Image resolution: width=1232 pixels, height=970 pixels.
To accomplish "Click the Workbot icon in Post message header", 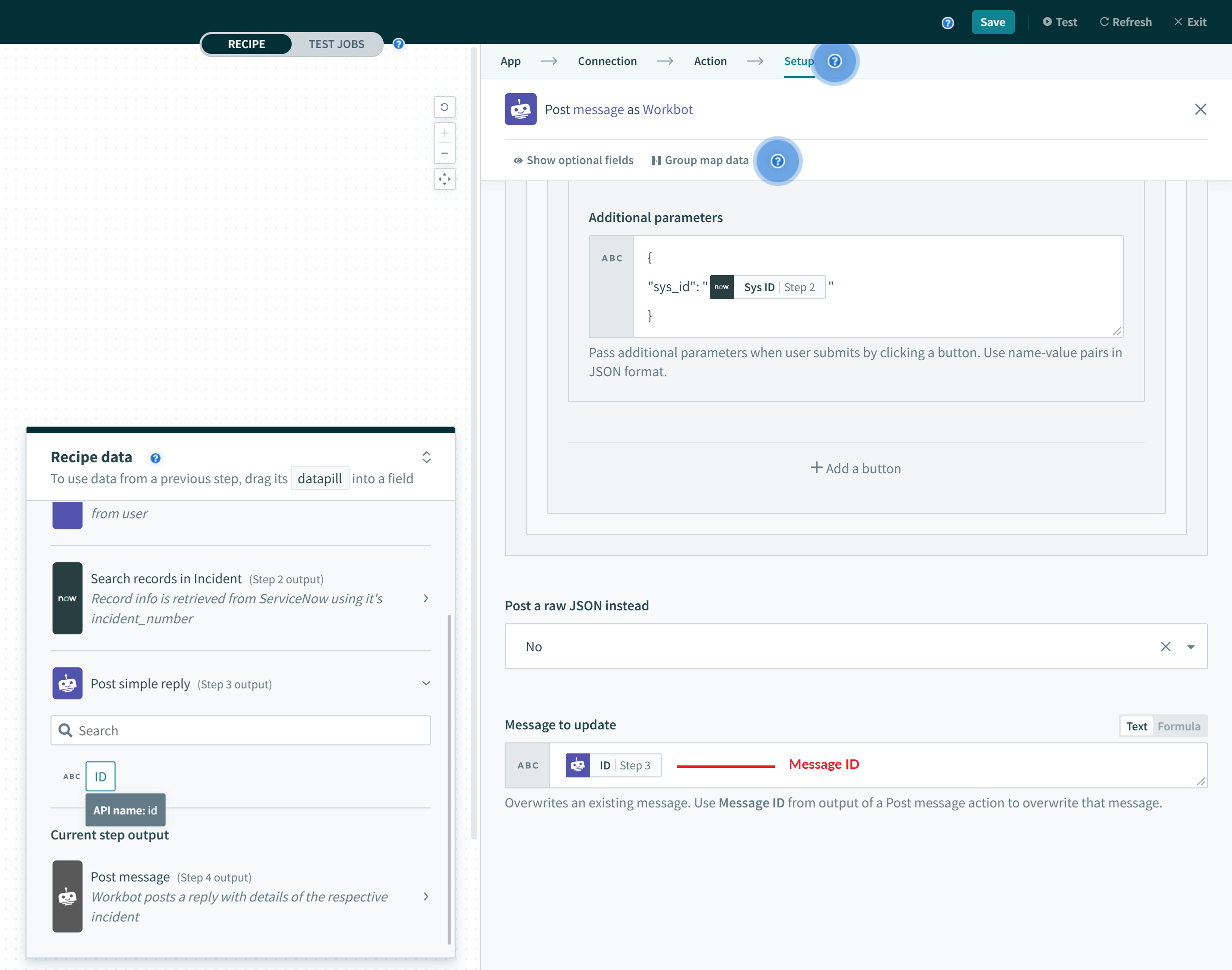I will (x=521, y=109).
